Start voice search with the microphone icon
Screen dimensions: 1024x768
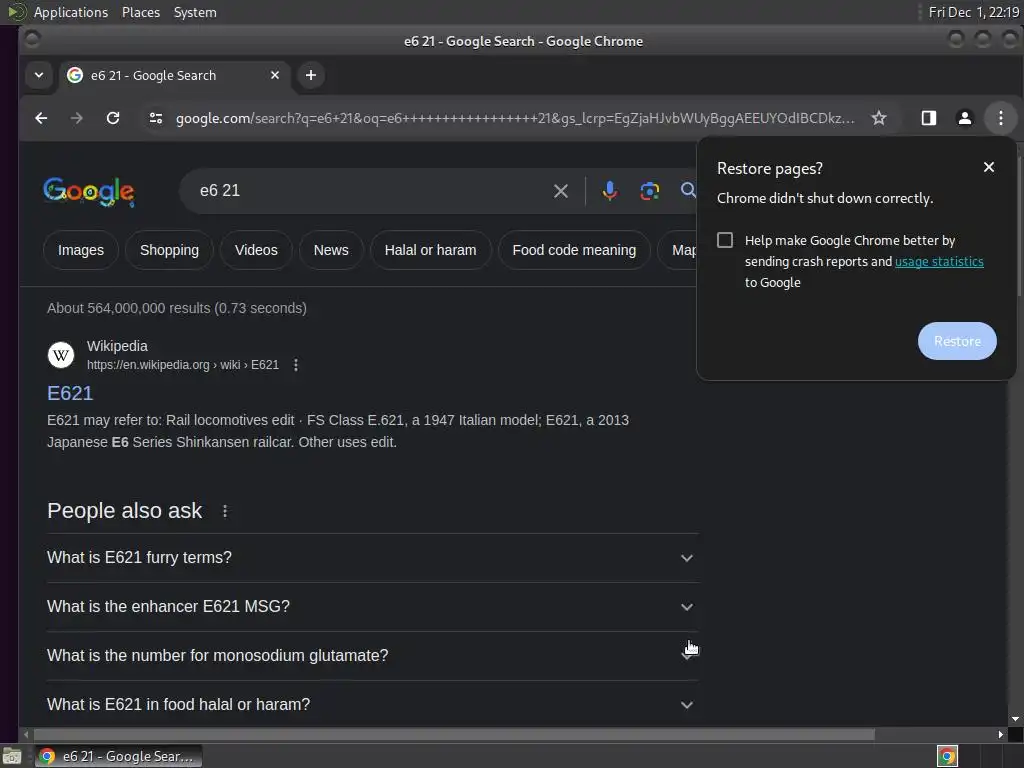click(609, 191)
